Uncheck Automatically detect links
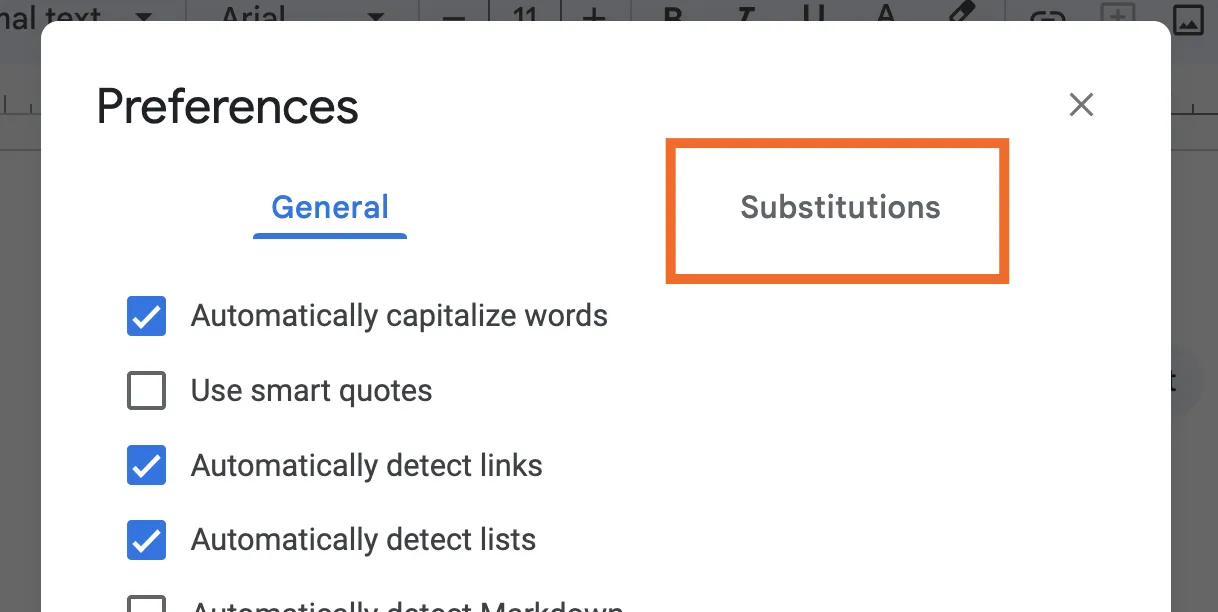This screenshot has height=612, width=1218. click(147, 466)
